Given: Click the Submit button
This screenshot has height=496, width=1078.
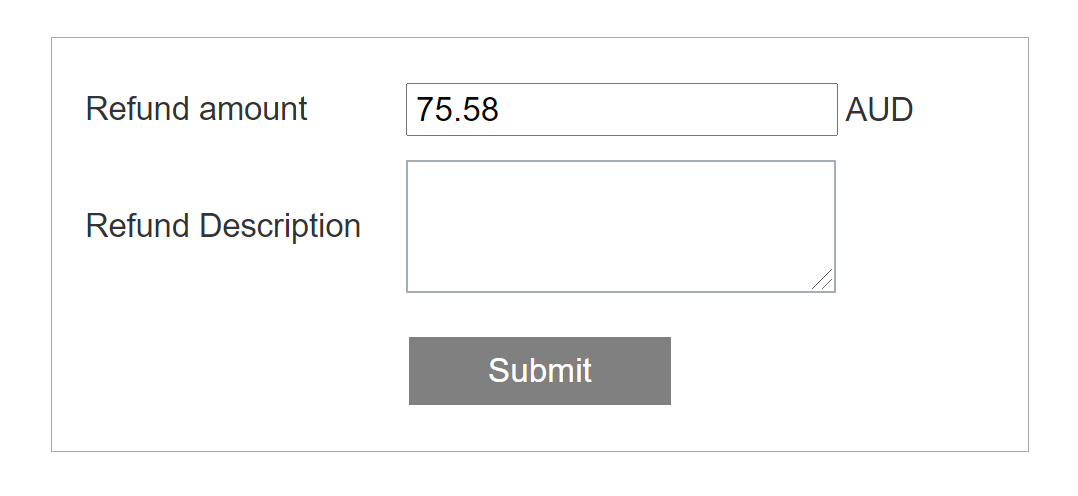Looking at the screenshot, I should 539,371.
